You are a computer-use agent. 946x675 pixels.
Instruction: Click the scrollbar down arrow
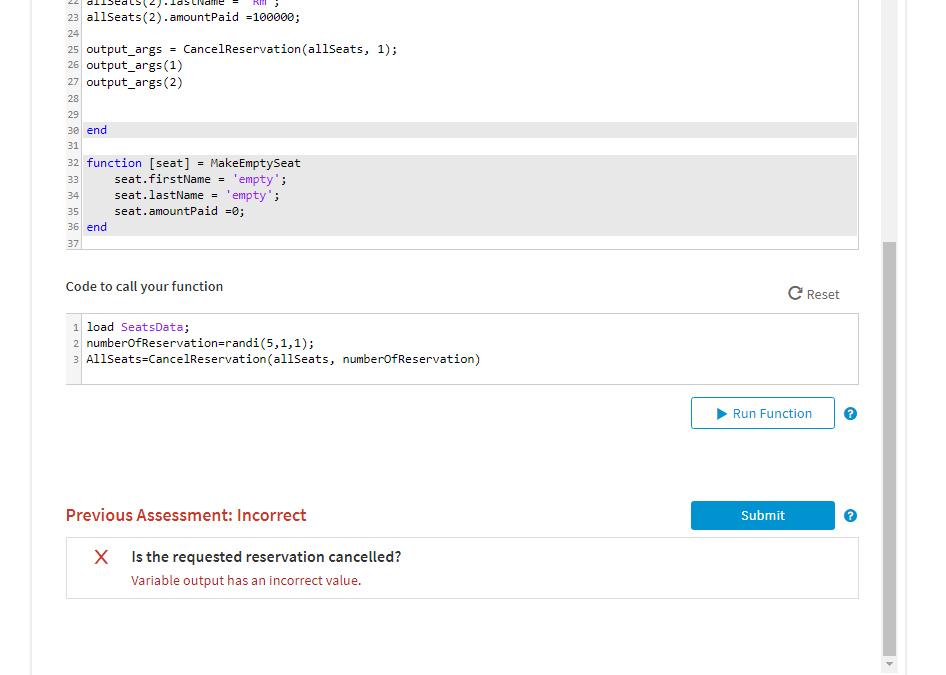tap(889, 663)
